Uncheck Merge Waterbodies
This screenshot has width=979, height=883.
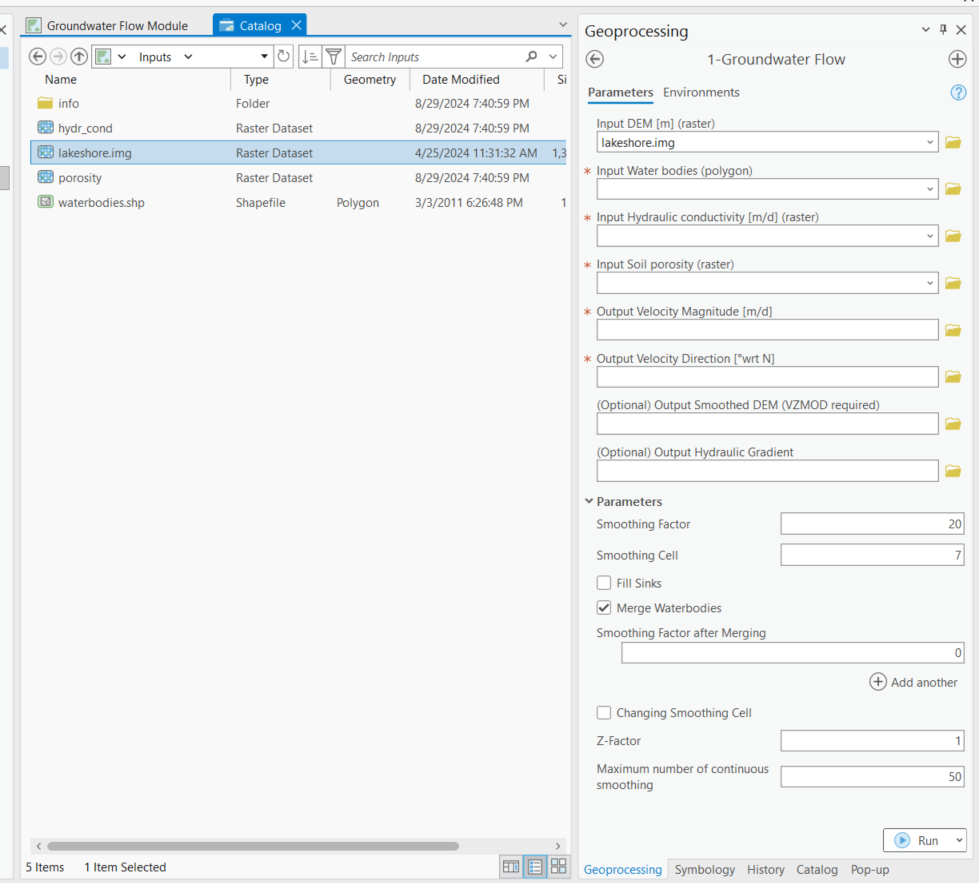(x=604, y=608)
